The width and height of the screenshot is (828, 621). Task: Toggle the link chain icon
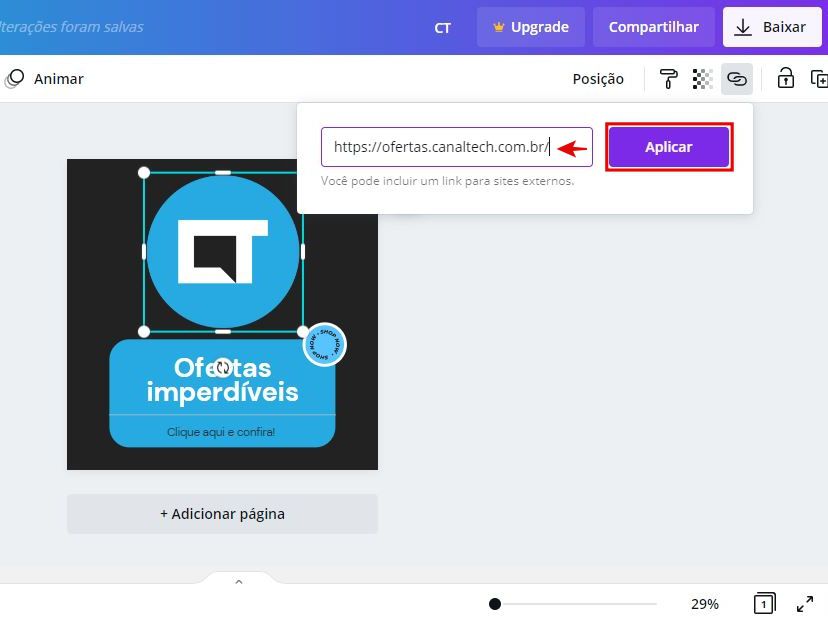(737, 79)
